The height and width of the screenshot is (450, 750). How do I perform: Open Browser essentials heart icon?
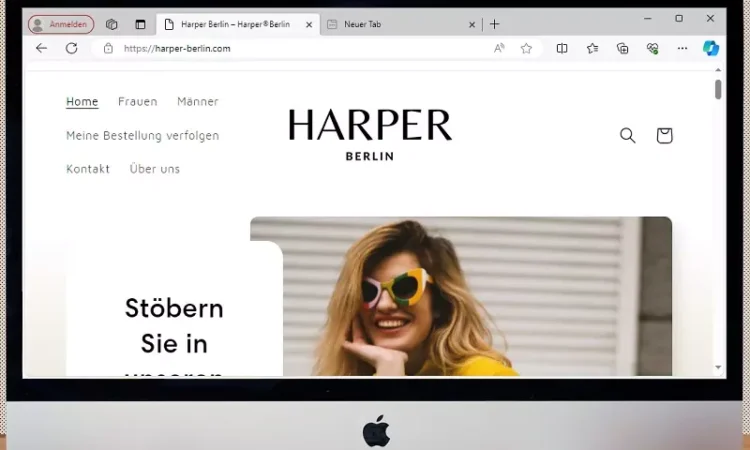(x=652, y=48)
